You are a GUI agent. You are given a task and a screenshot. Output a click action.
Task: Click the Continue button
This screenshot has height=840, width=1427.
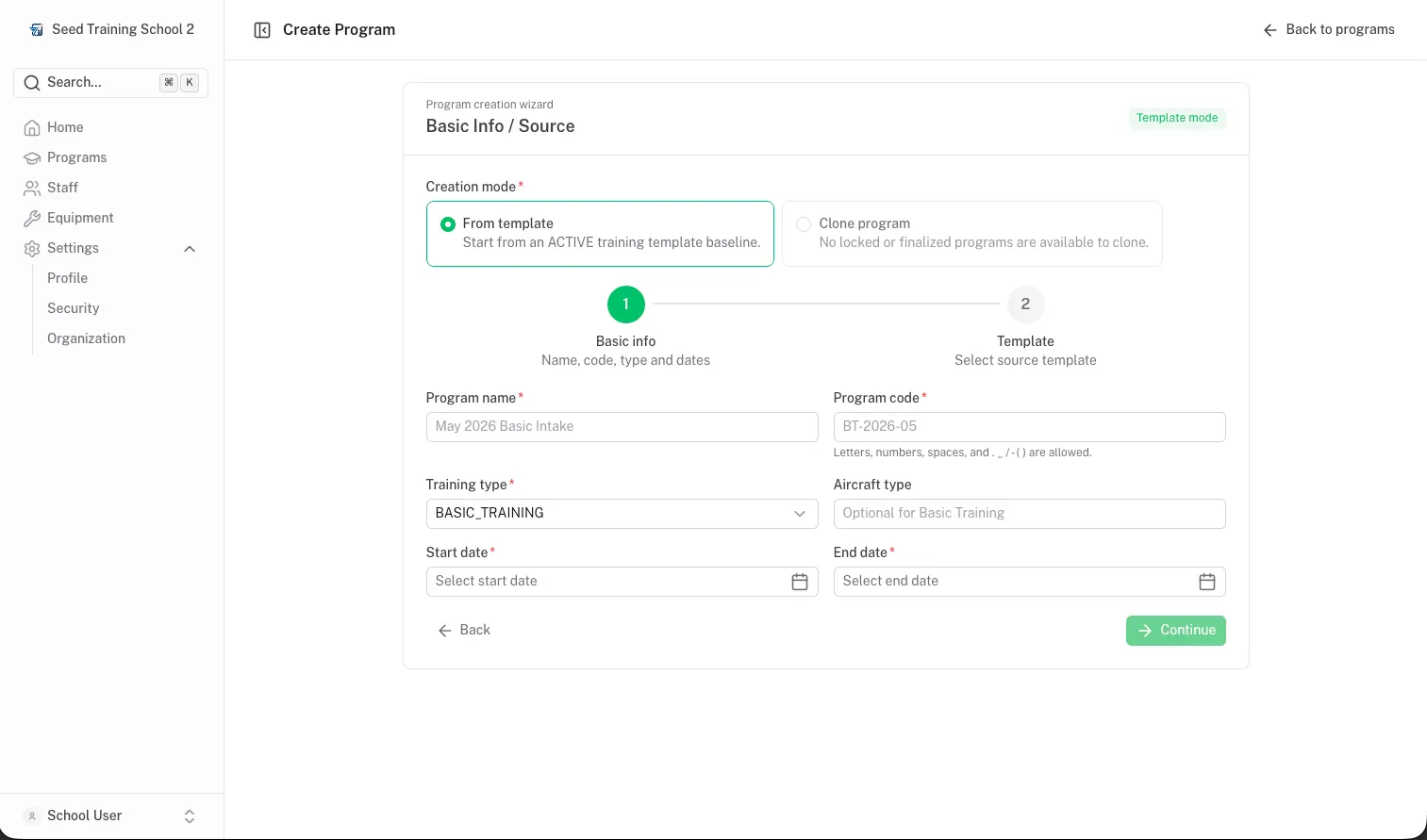[1176, 631]
